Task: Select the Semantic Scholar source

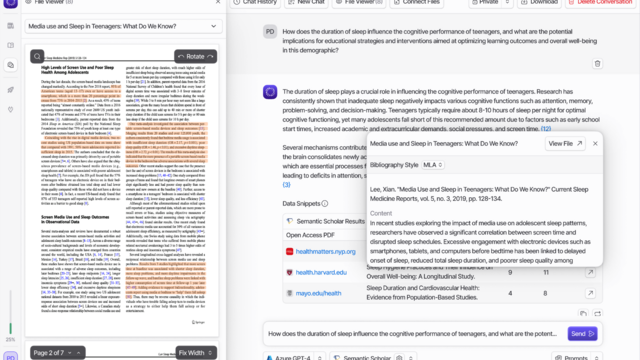Action: 363,358
